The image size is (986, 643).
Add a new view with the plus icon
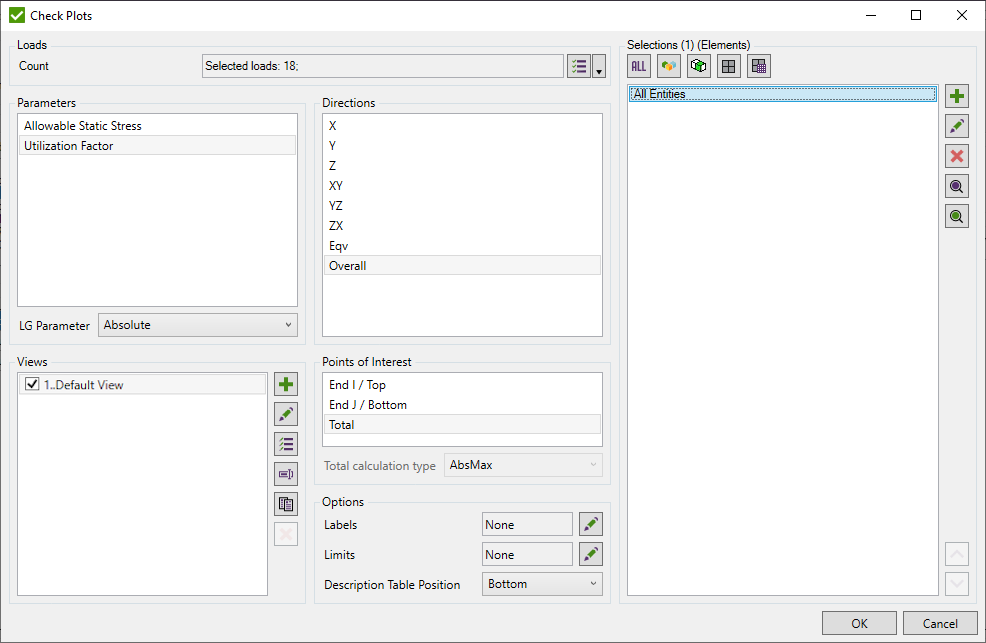coord(286,383)
